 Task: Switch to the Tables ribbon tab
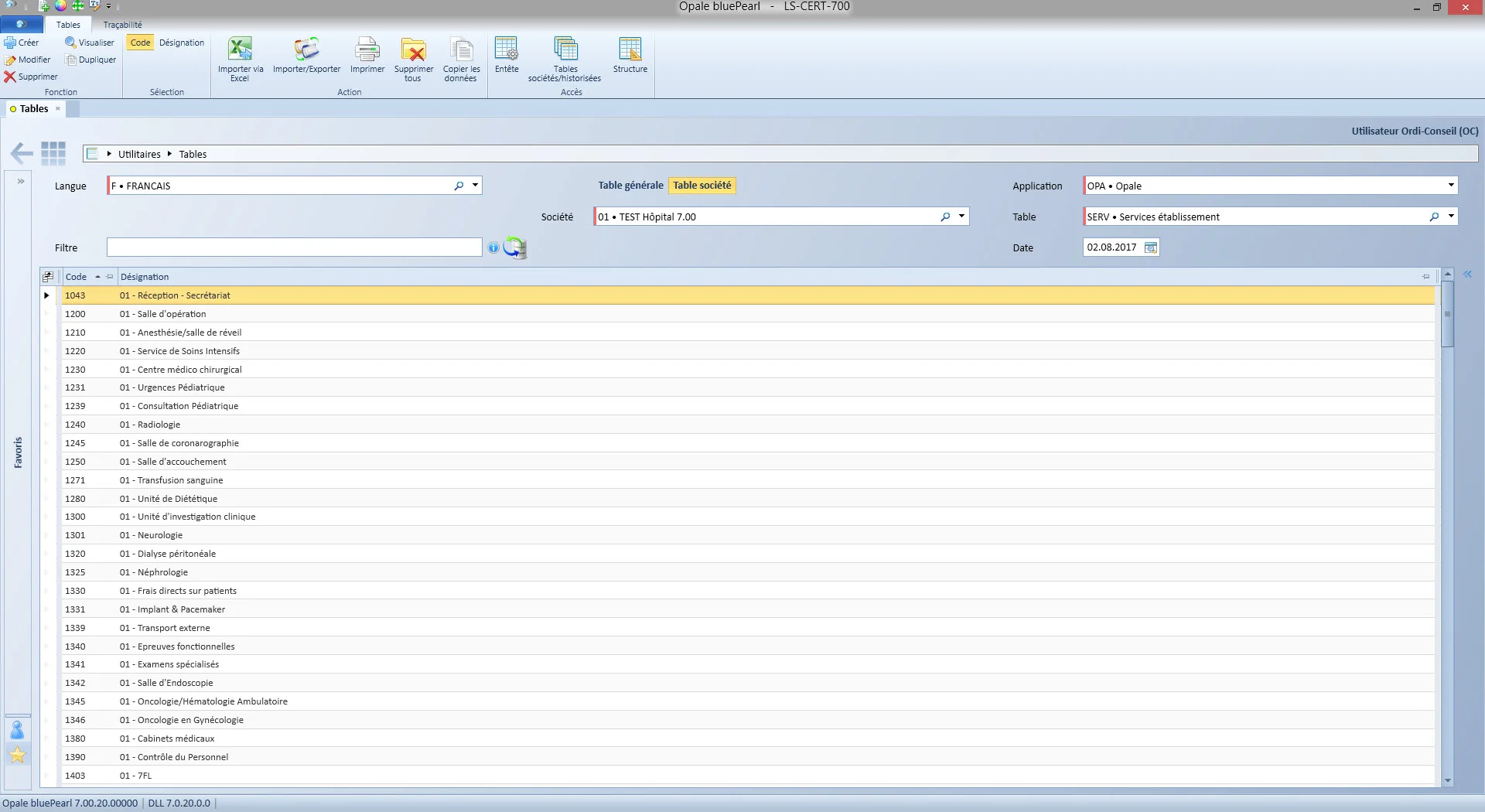point(68,25)
